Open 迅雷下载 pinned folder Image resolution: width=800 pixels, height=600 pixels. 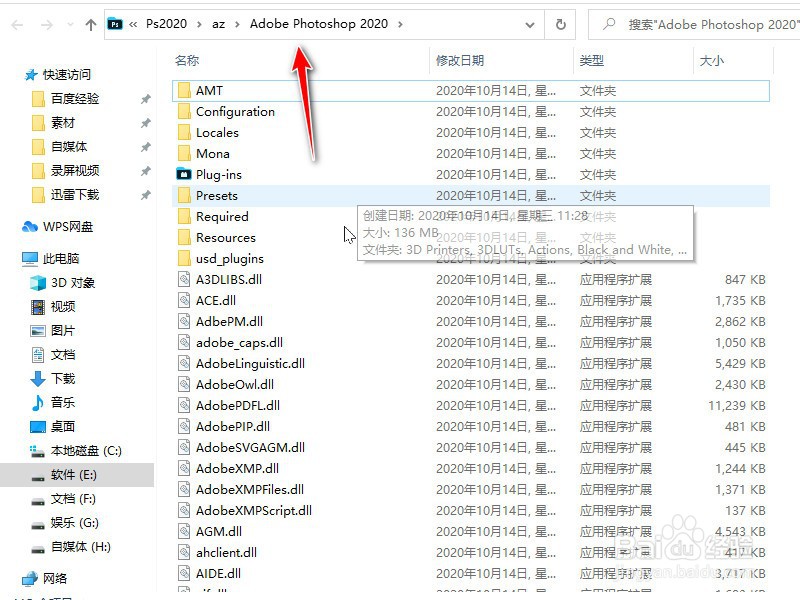(x=75, y=194)
